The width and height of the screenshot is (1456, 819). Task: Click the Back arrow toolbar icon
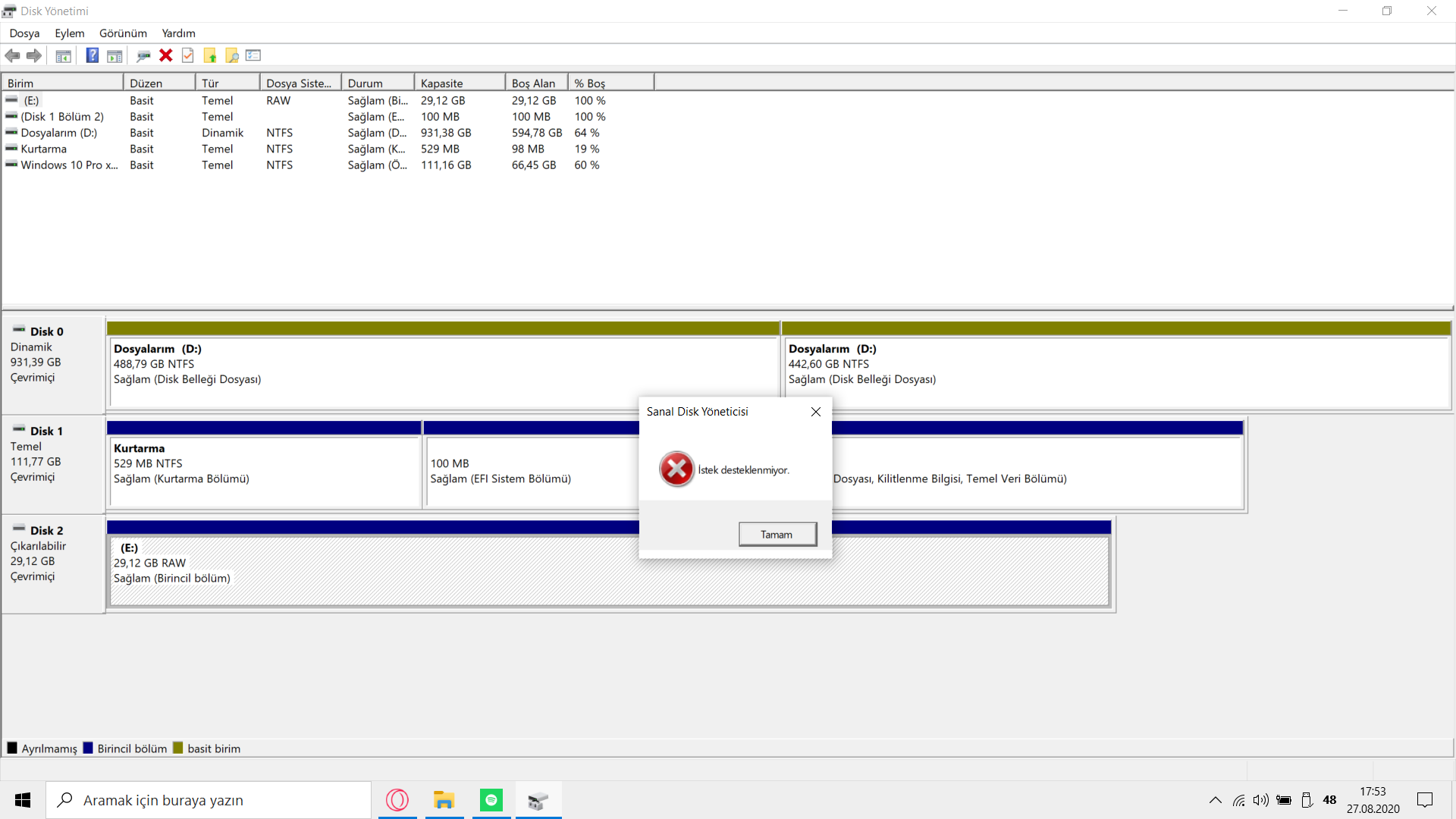coord(12,55)
